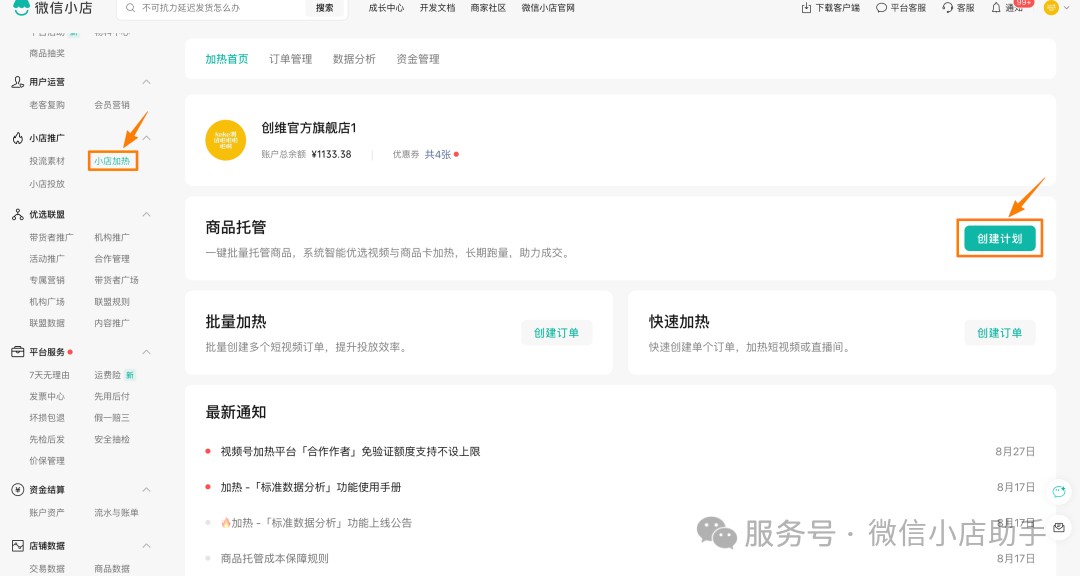Open the 共4张 coupon link
1080x576 pixels.
point(438,154)
